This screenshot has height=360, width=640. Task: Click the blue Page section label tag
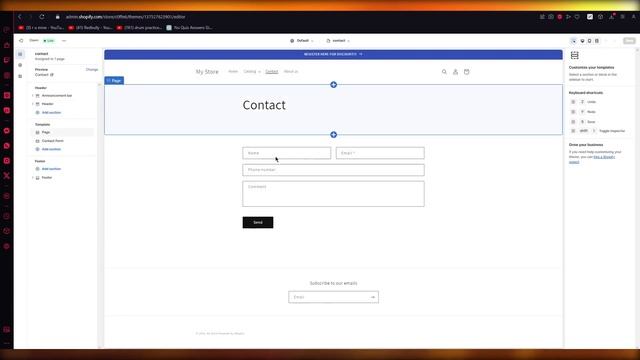tap(114, 80)
